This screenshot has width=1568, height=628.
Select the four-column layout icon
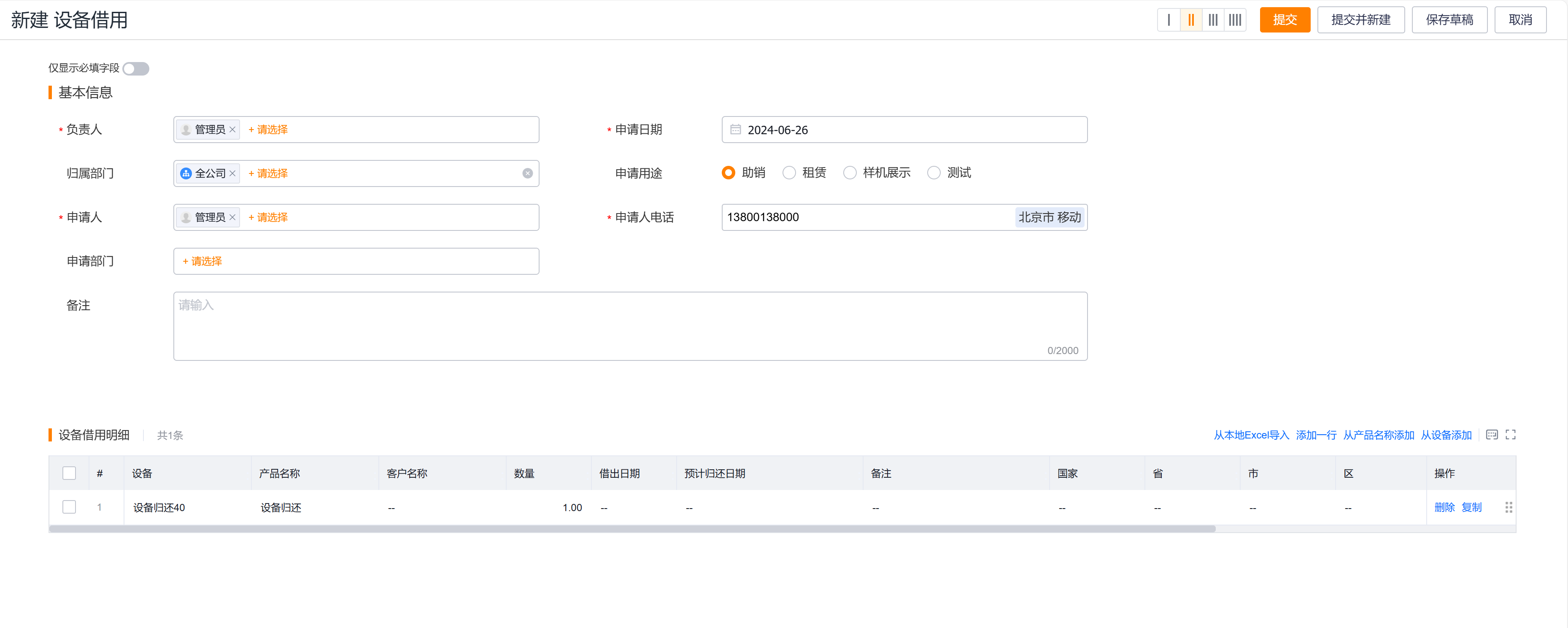pyautogui.click(x=1234, y=20)
